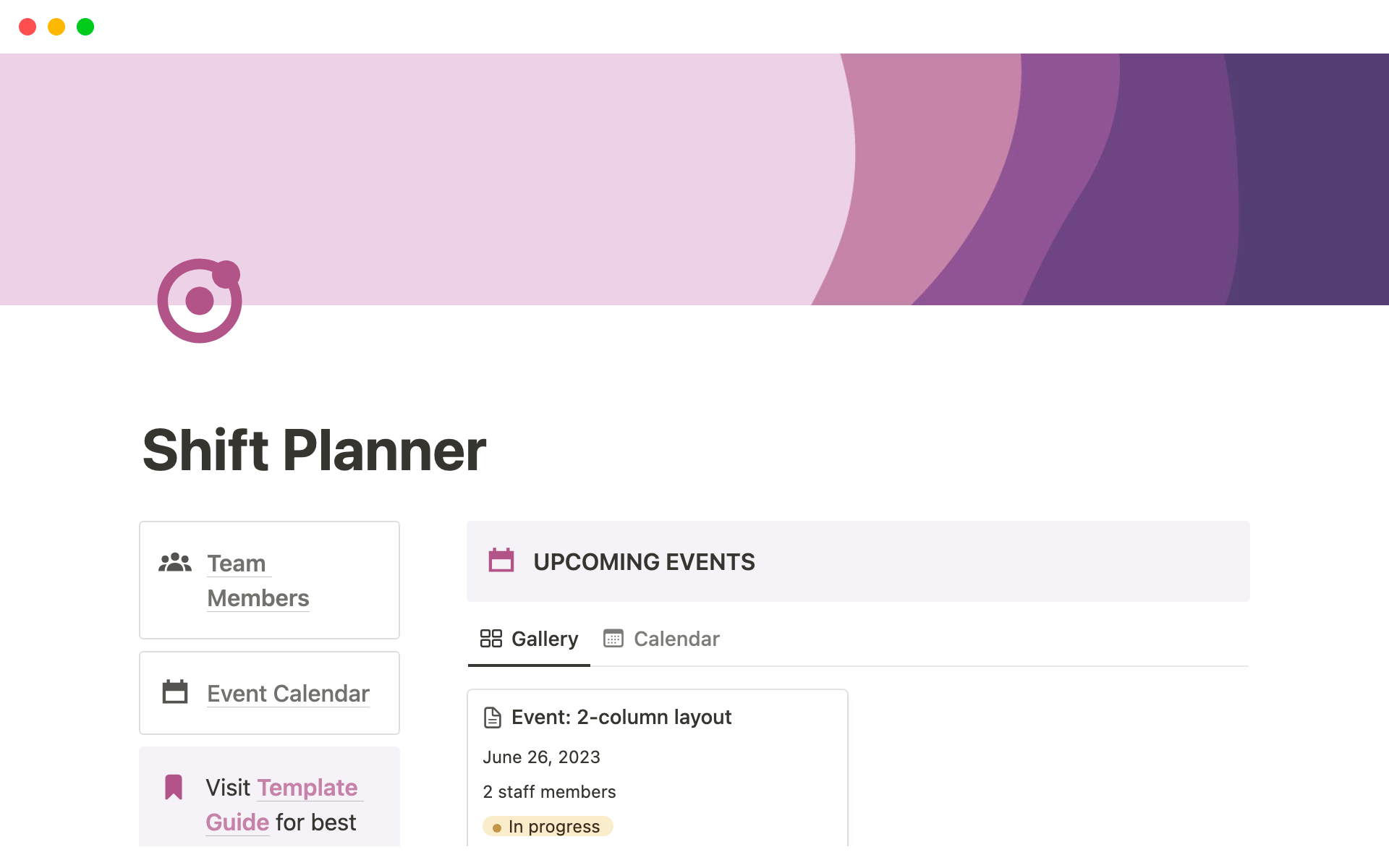This screenshot has height=868, width=1389.
Task: Click the people/group icon in Team Members
Action: [176, 561]
